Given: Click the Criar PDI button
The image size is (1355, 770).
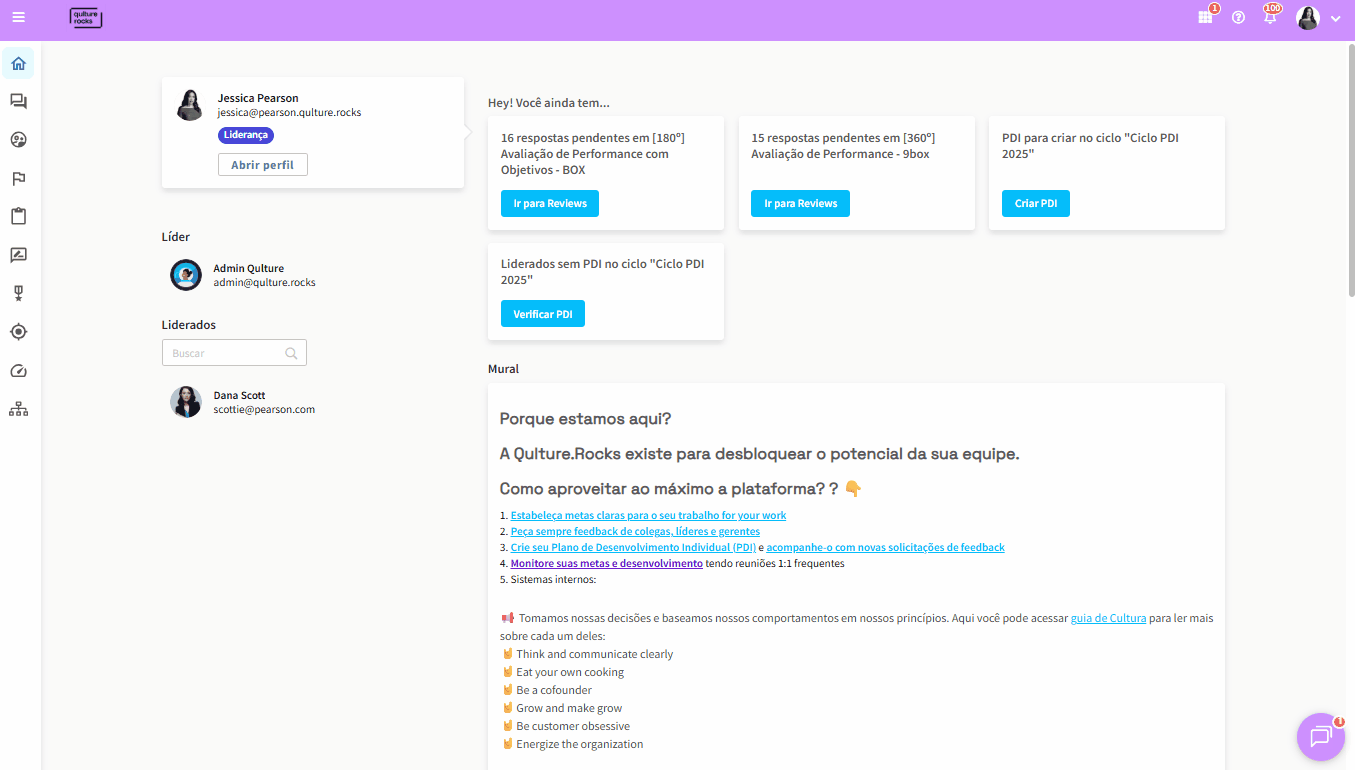Looking at the screenshot, I should [x=1035, y=203].
